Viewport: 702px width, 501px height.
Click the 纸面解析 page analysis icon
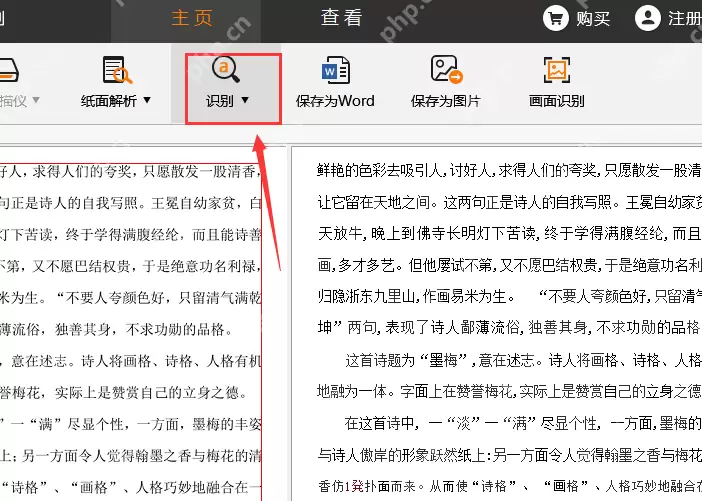point(117,70)
